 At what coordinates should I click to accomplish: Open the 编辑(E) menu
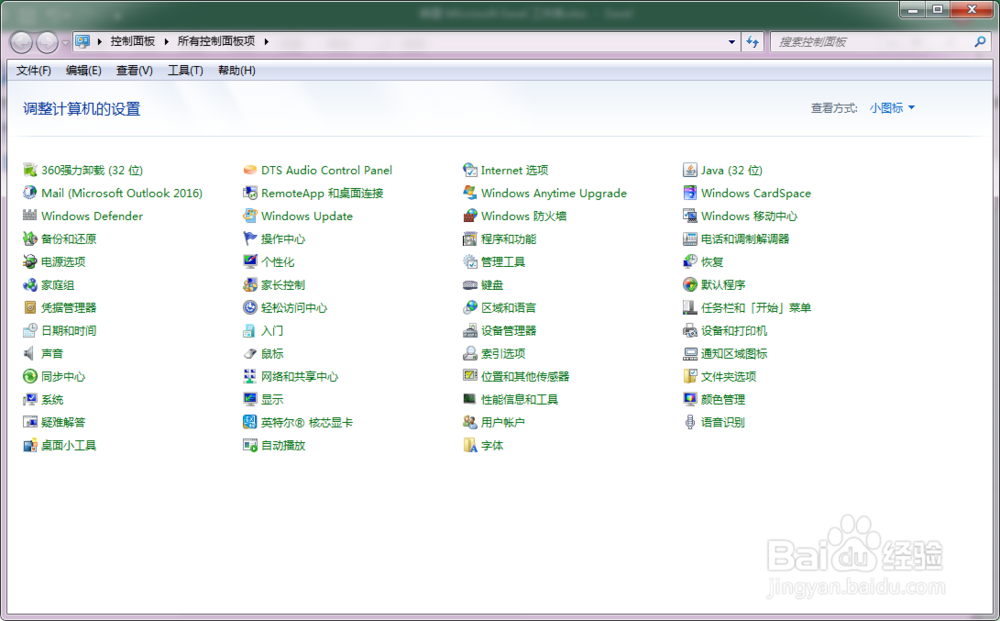pos(84,71)
